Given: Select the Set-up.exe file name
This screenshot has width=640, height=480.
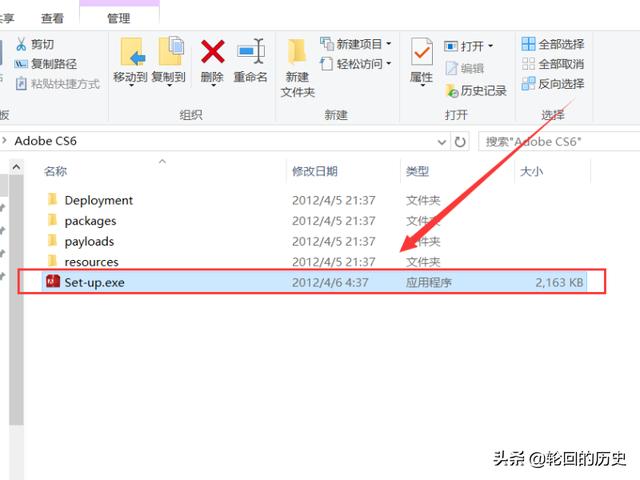Looking at the screenshot, I should point(94,282).
